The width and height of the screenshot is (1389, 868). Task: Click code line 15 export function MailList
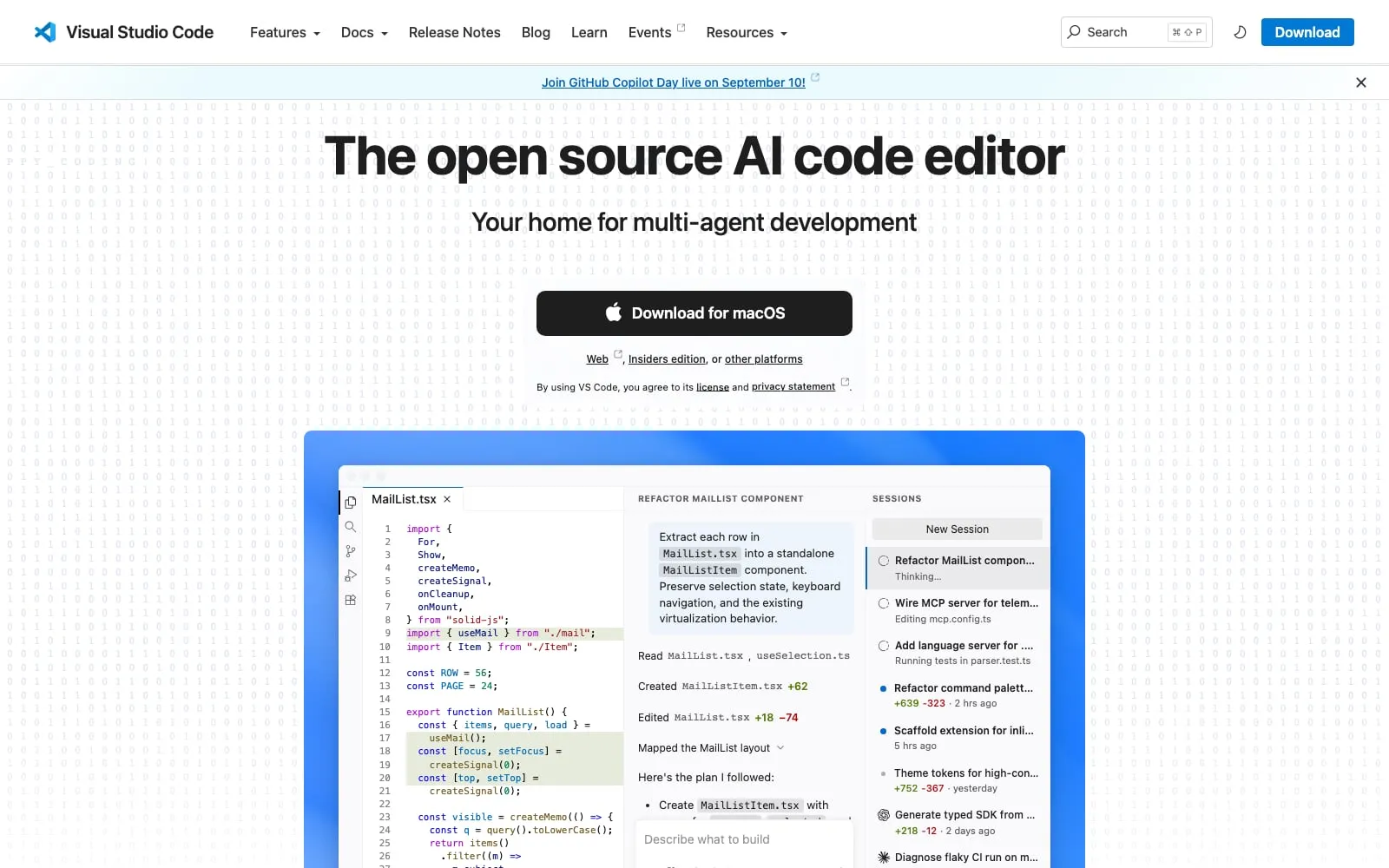coord(486,712)
